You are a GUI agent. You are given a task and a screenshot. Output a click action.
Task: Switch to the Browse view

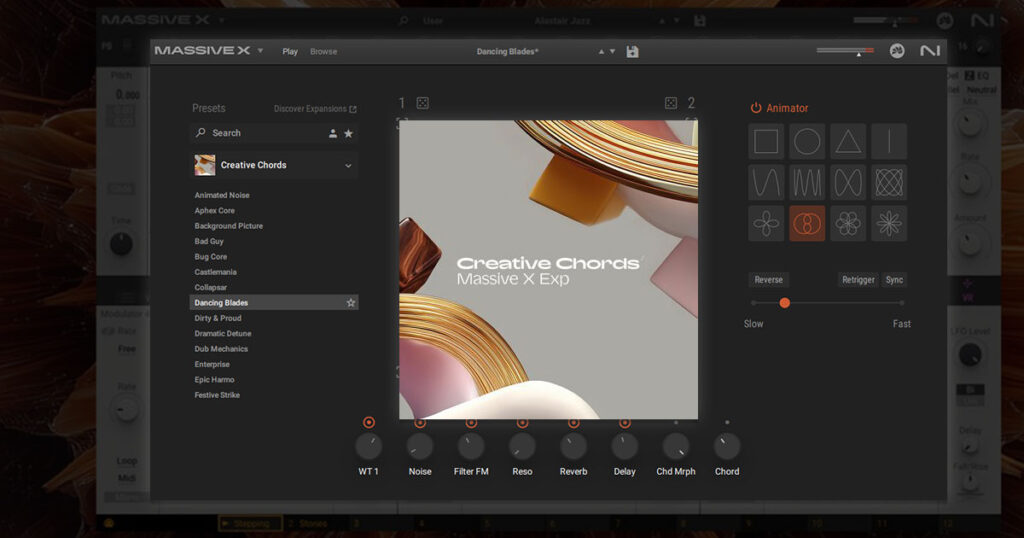[323, 52]
